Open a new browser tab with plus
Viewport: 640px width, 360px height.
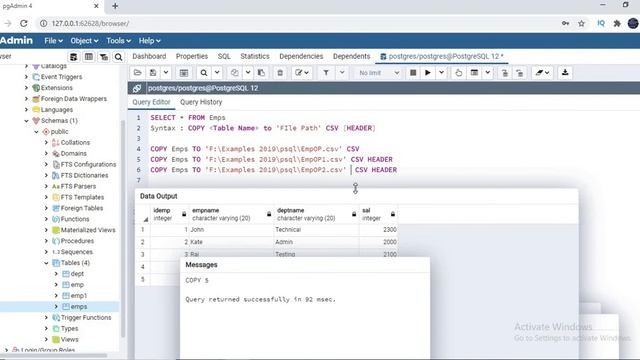point(115,6)
